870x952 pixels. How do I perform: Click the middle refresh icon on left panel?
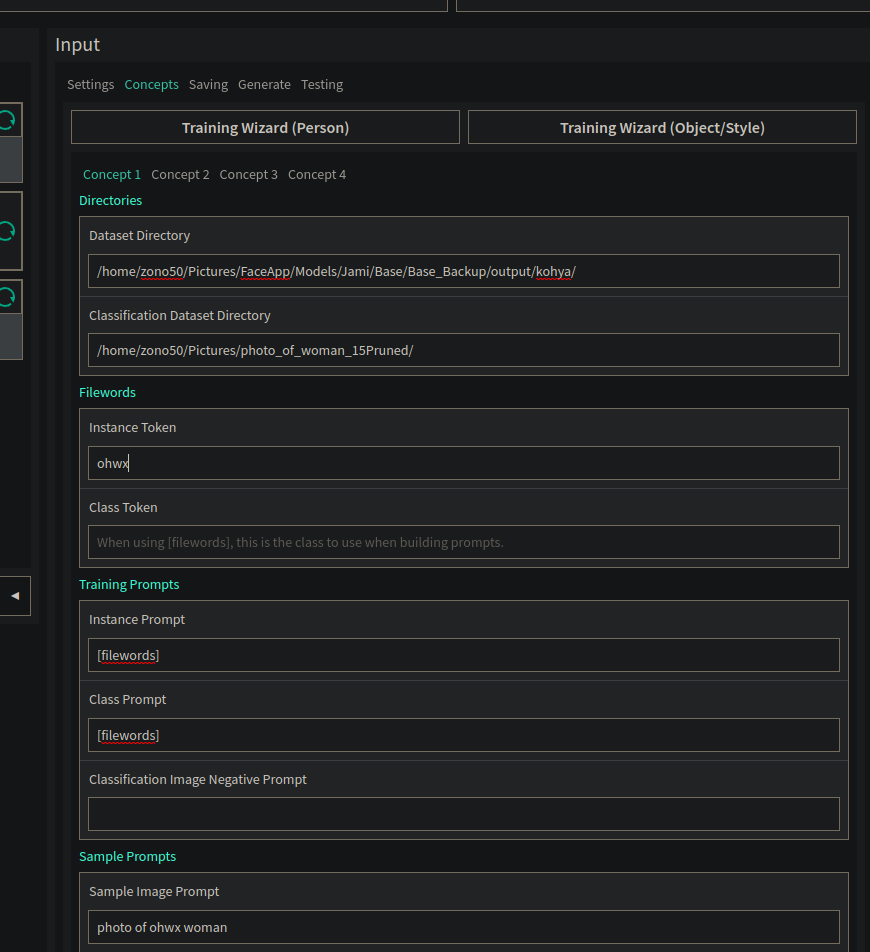click(7, 232)
